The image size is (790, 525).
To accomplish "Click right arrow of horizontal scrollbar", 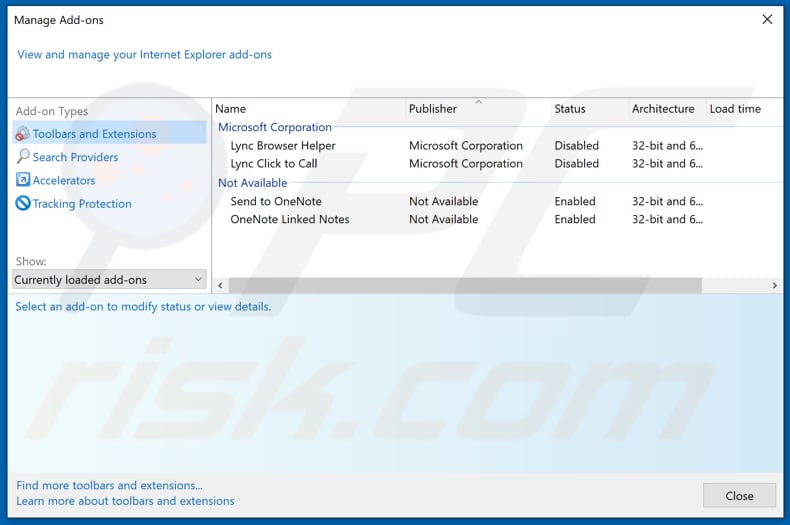I will (x=774, y=285).
